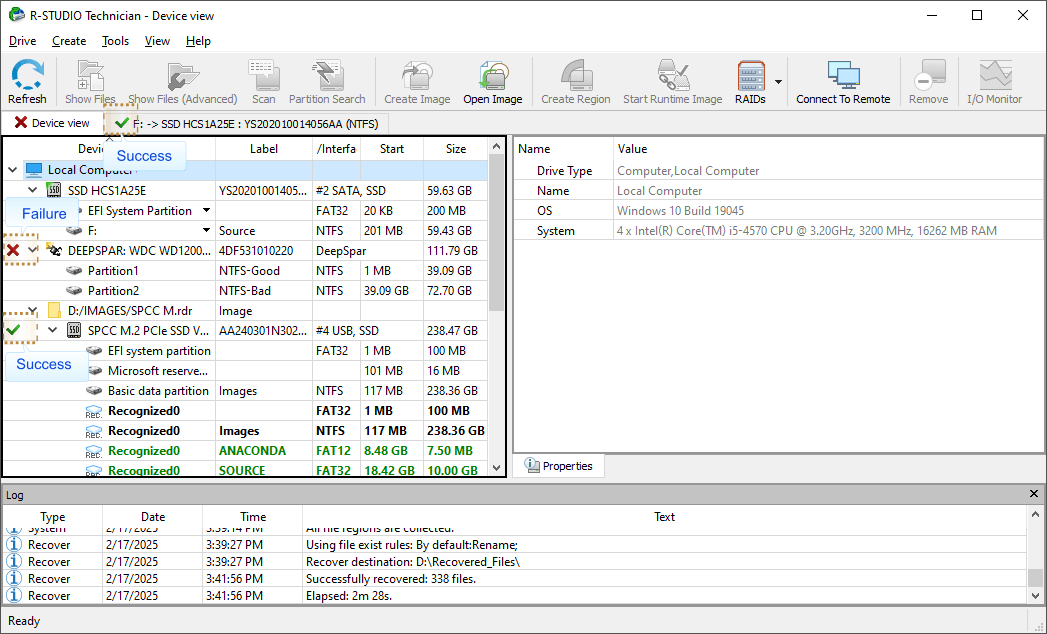Select the DEEPSPAR WDC drive icon

click(54, 250)
